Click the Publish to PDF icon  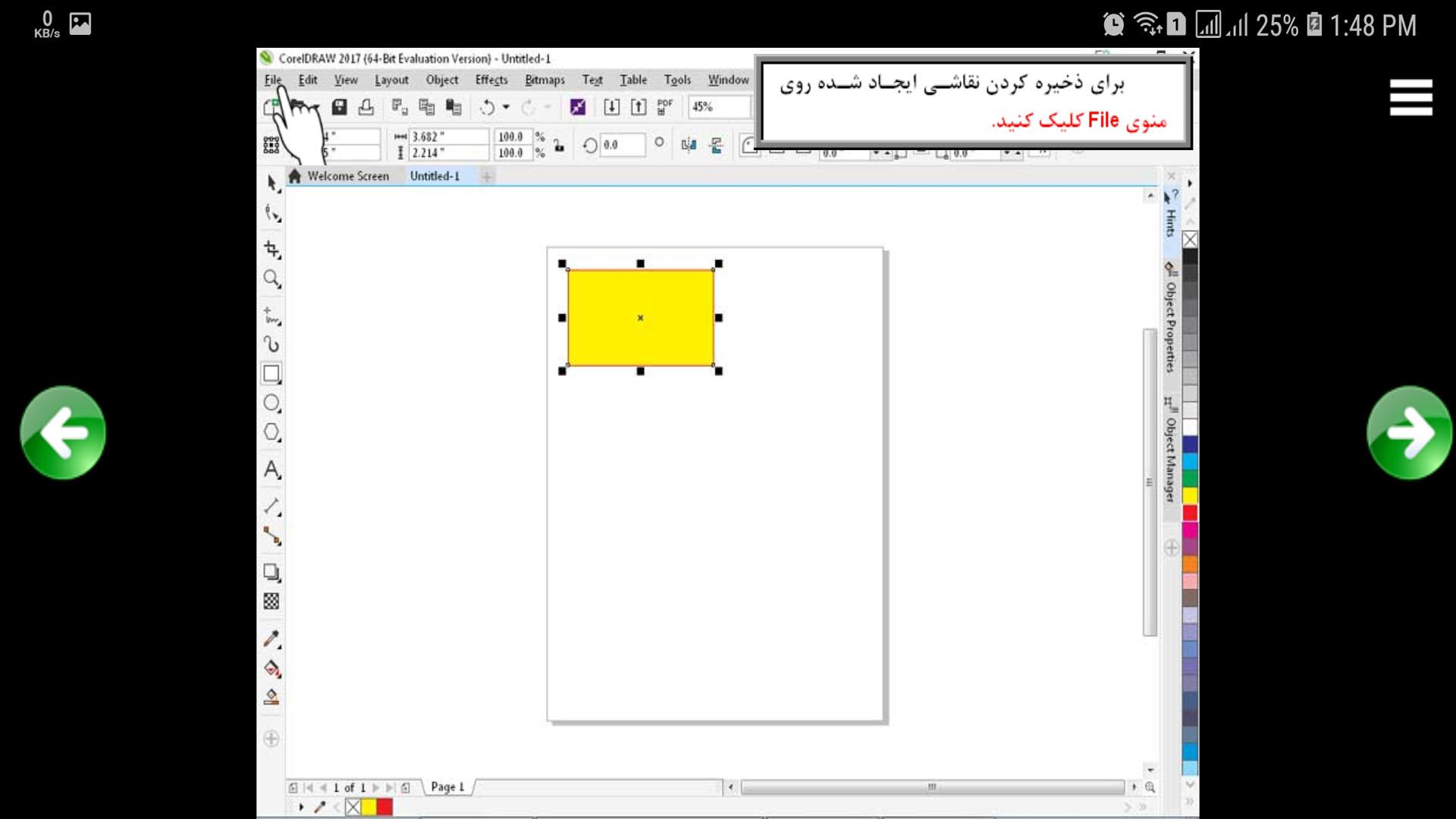(665, 107)
